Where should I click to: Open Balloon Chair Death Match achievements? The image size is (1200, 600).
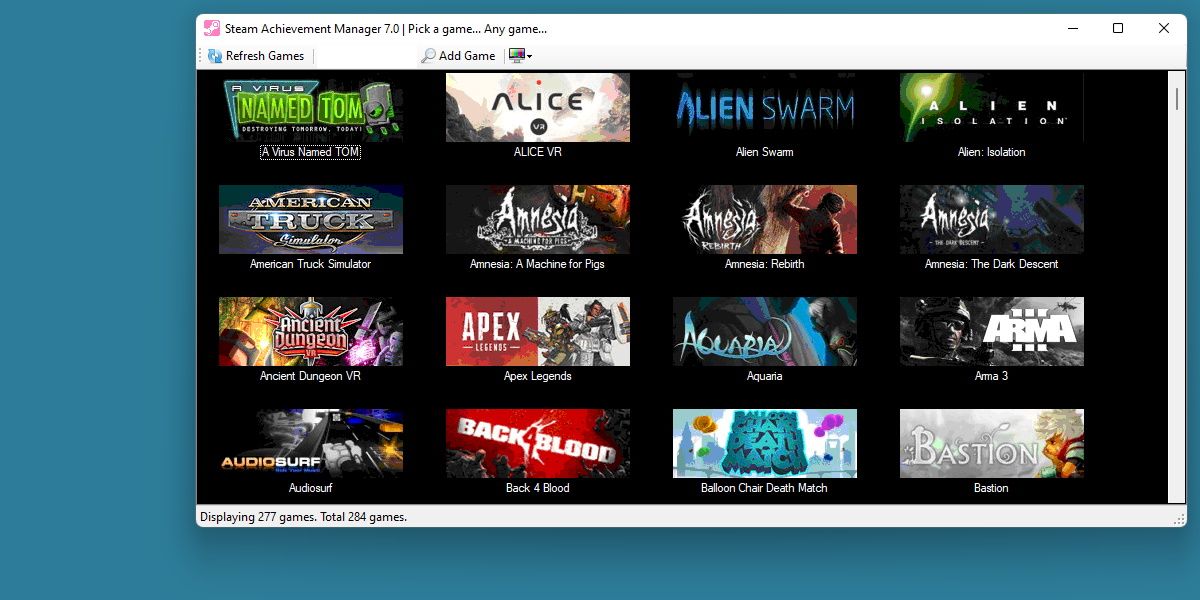(x=764, y=443)
